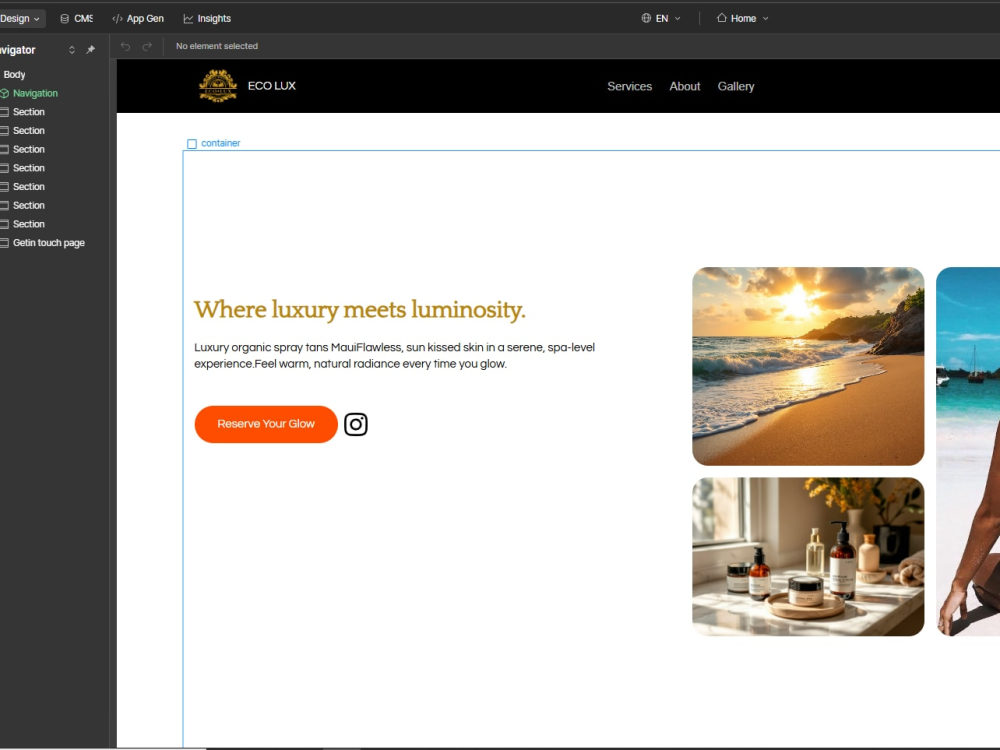This screenshot has width=1000, height=750.
Task: Click the ECO LUX logo image
Action: click(218, 86)
